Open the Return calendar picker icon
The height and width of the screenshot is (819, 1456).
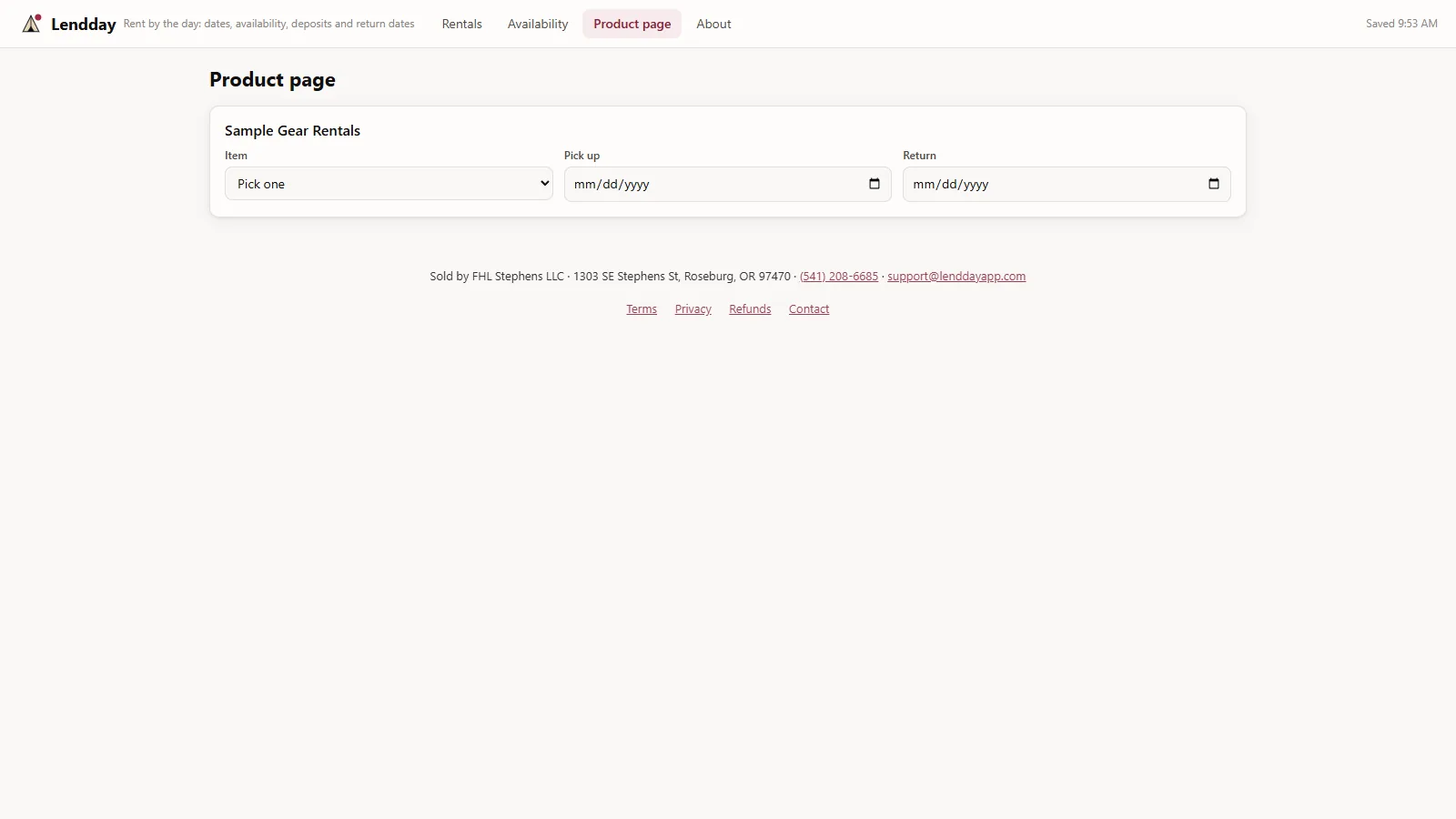pos(1214,184)
